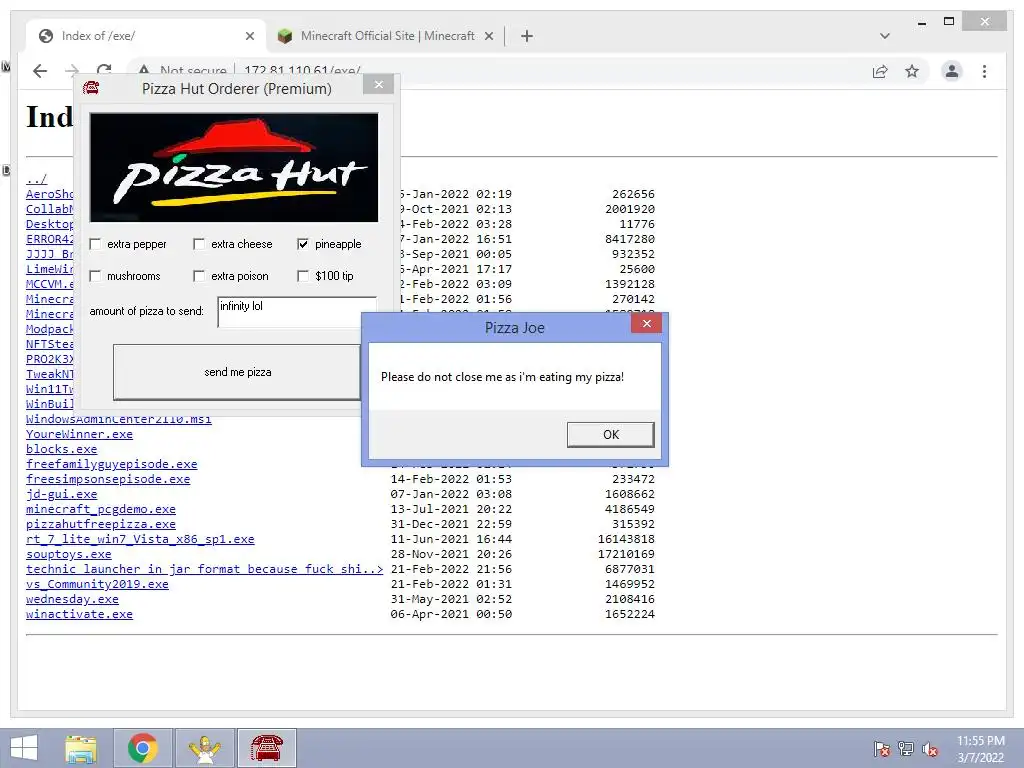Open the Chrome profile avatar

coord(952,71)
